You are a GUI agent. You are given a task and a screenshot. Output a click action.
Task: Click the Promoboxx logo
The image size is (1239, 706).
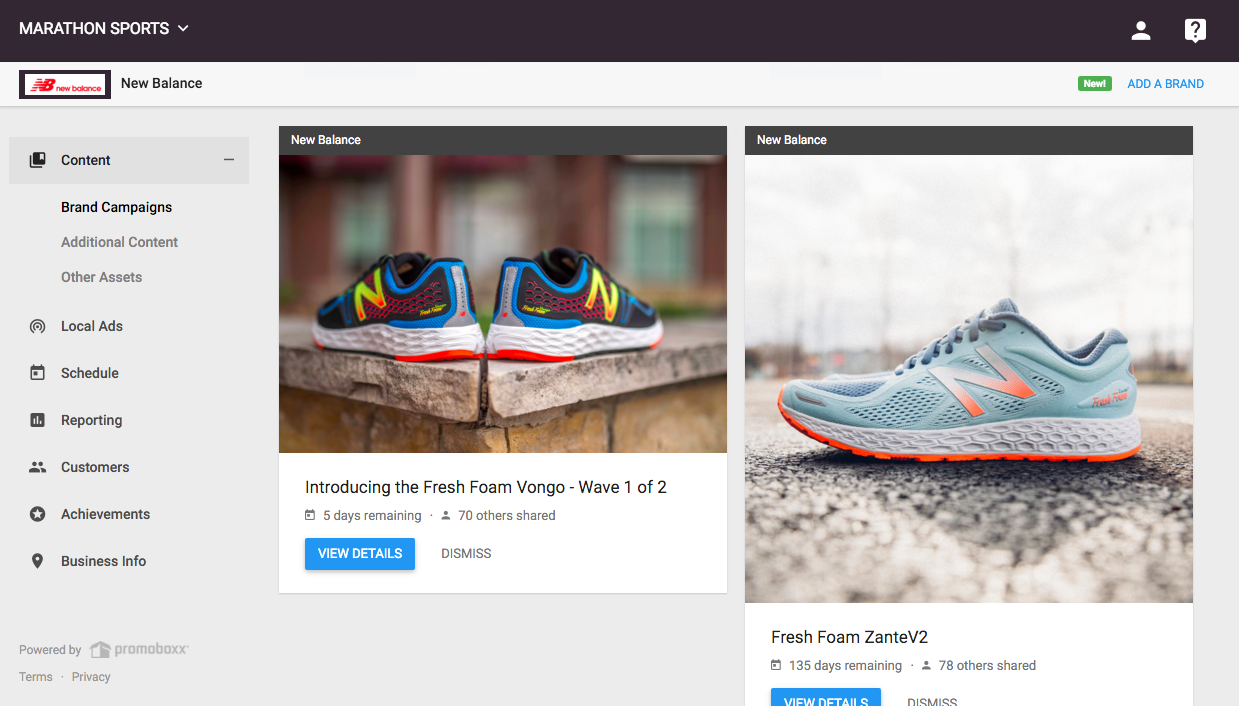[x=139, y=650]
